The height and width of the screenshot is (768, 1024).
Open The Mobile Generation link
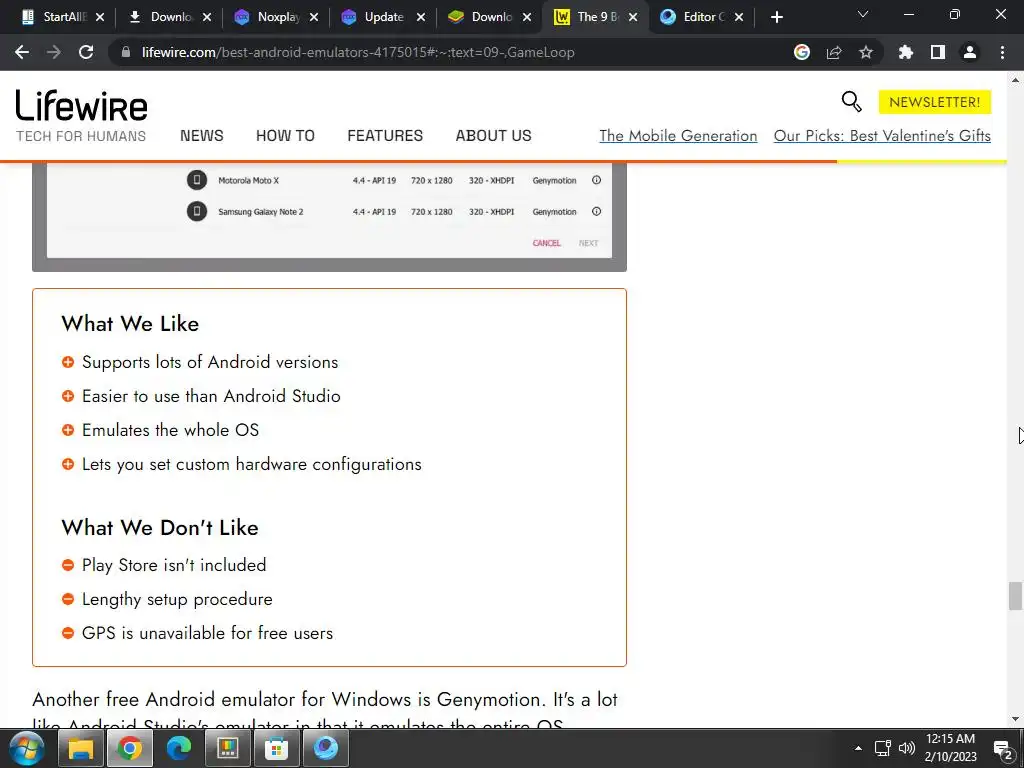click(x=678, y=136)
